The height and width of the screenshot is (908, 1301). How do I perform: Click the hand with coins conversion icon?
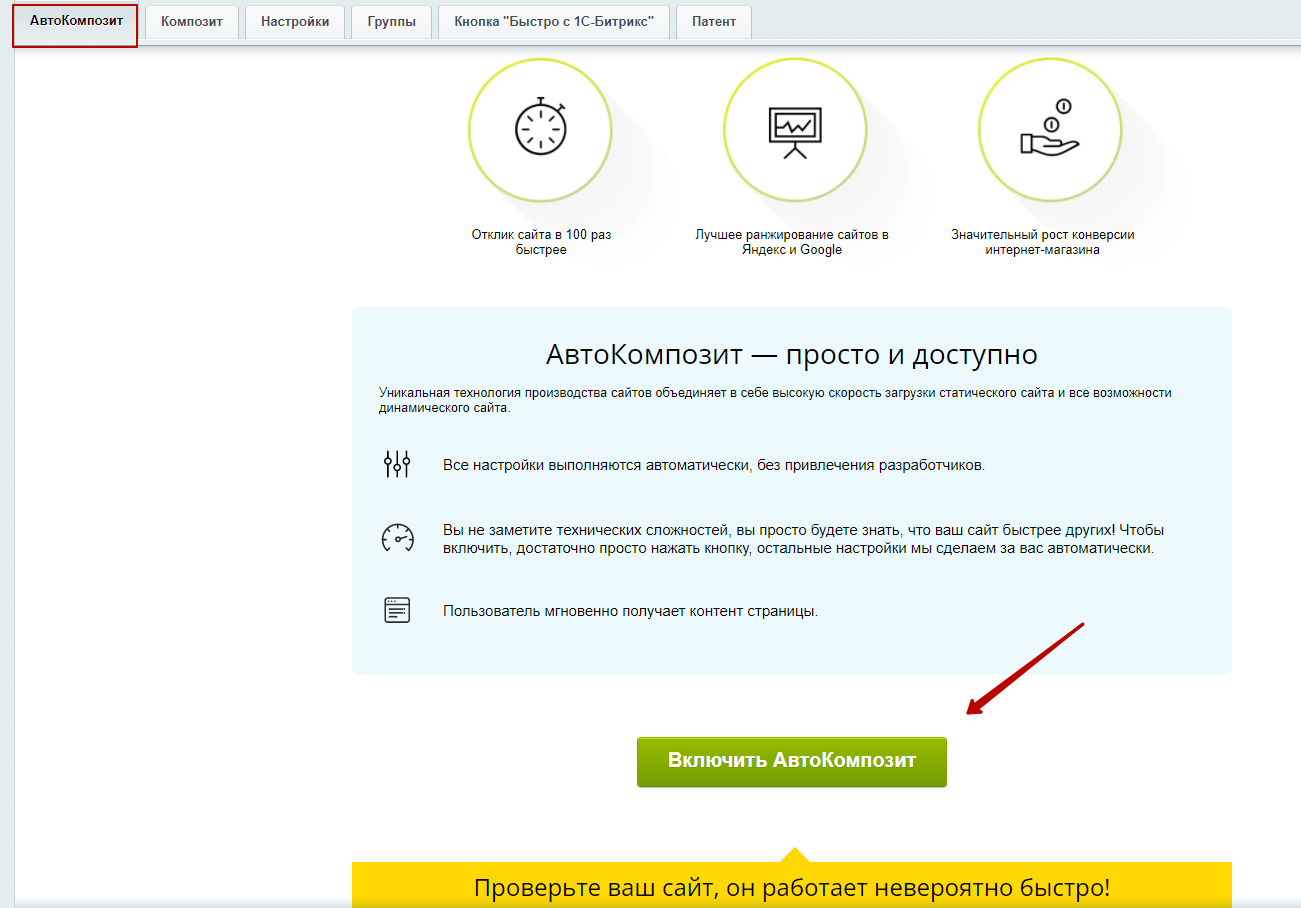coord(1049,126)
